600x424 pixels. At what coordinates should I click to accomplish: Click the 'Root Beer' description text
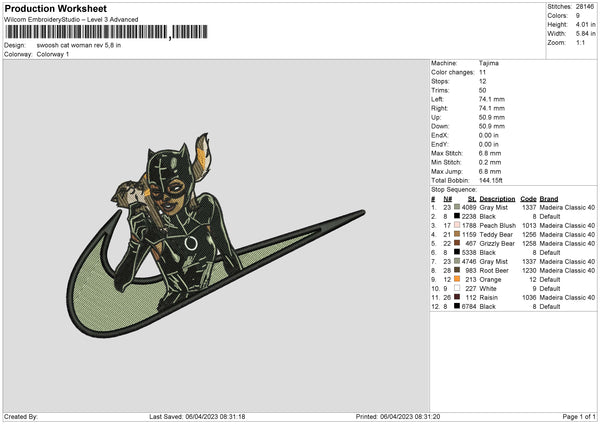click(x=494, y=271)
